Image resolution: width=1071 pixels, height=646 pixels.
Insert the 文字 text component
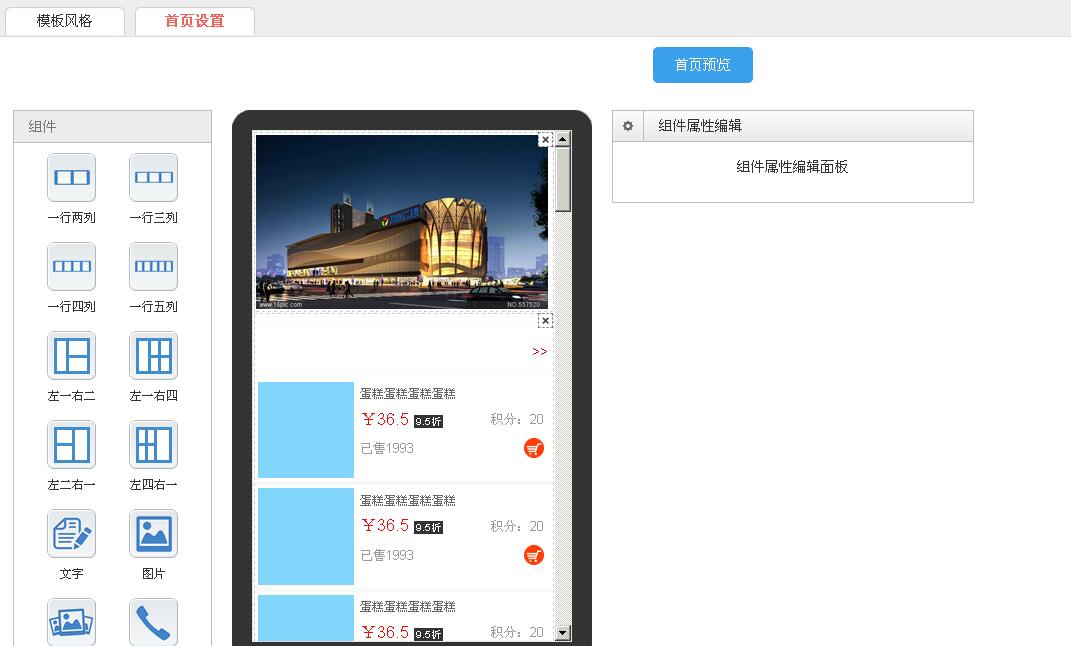point(71,534)
